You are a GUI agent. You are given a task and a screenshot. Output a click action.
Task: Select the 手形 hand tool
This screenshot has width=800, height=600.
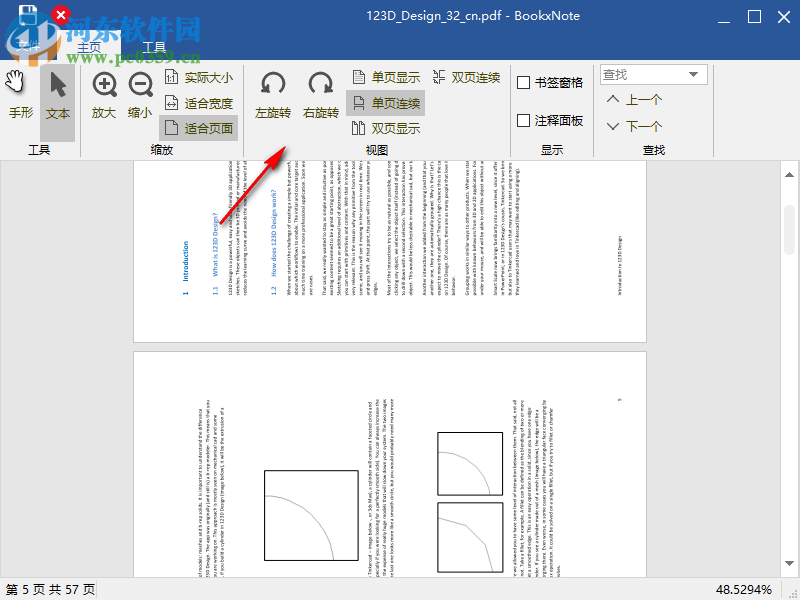(20, 97)
